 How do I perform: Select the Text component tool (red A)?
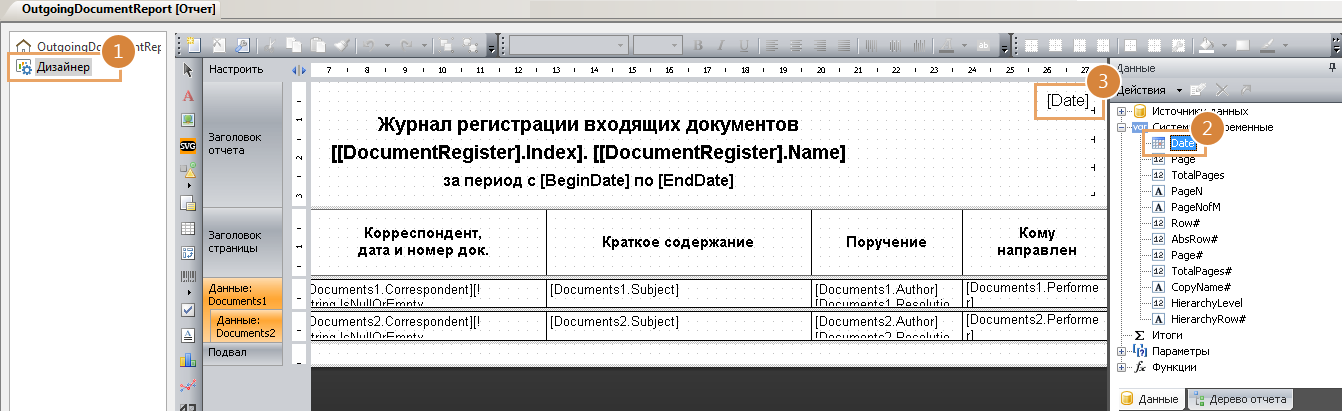point(188,96)
